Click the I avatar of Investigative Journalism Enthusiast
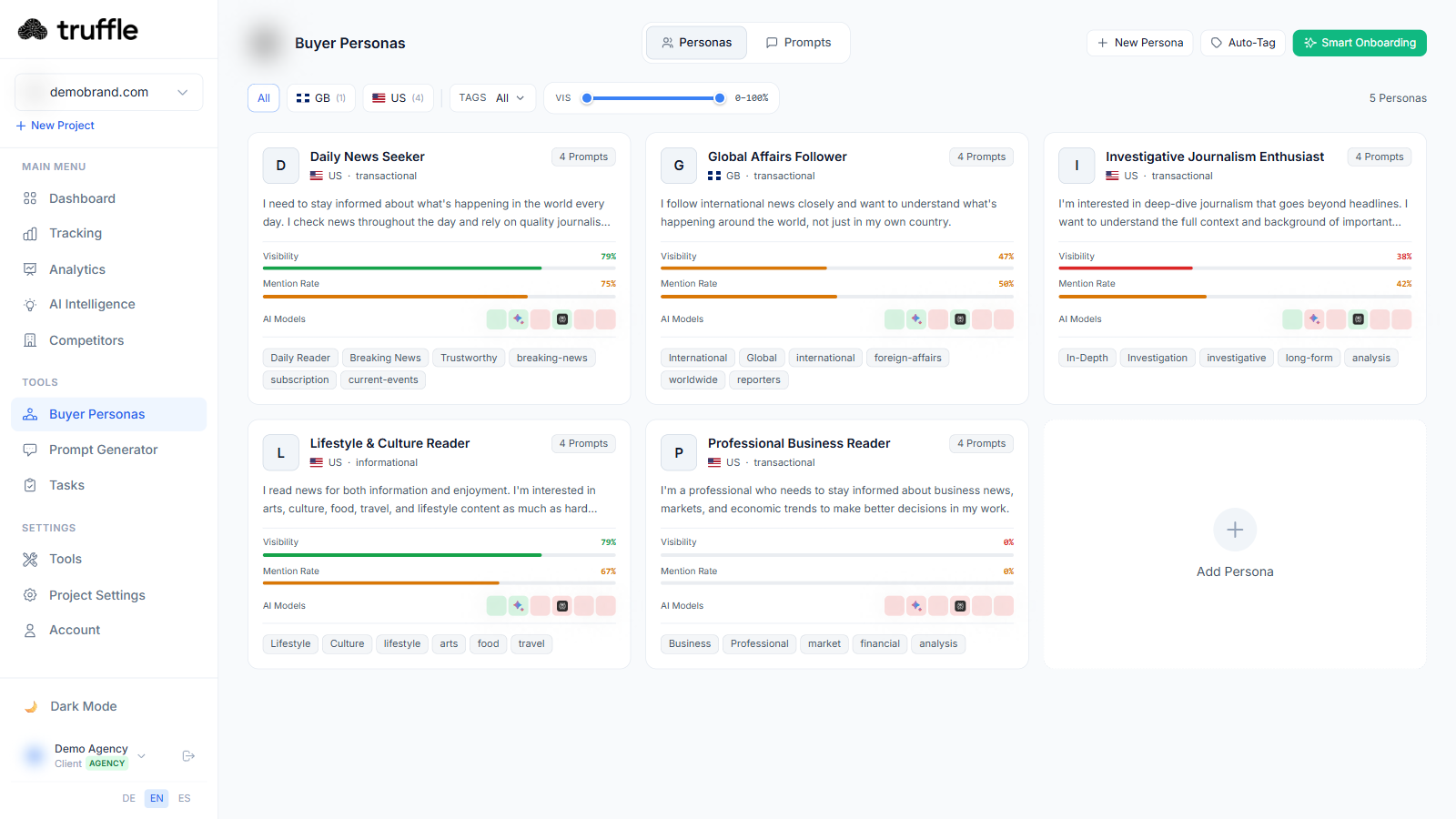 (1077, 166)
